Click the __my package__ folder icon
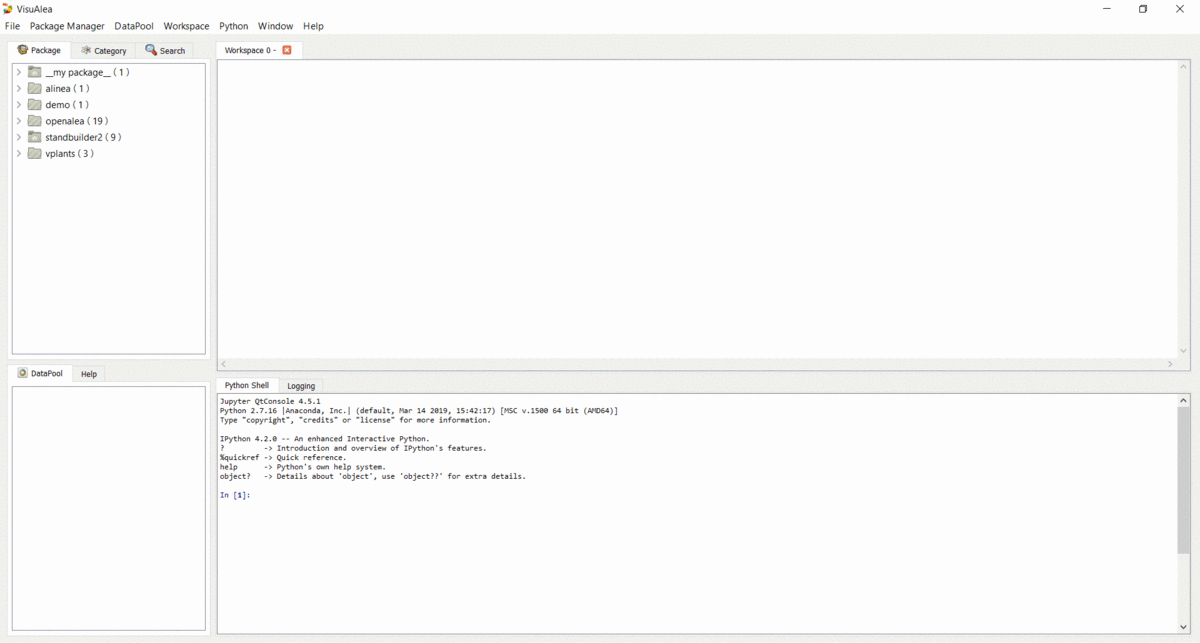 point(35,72)
